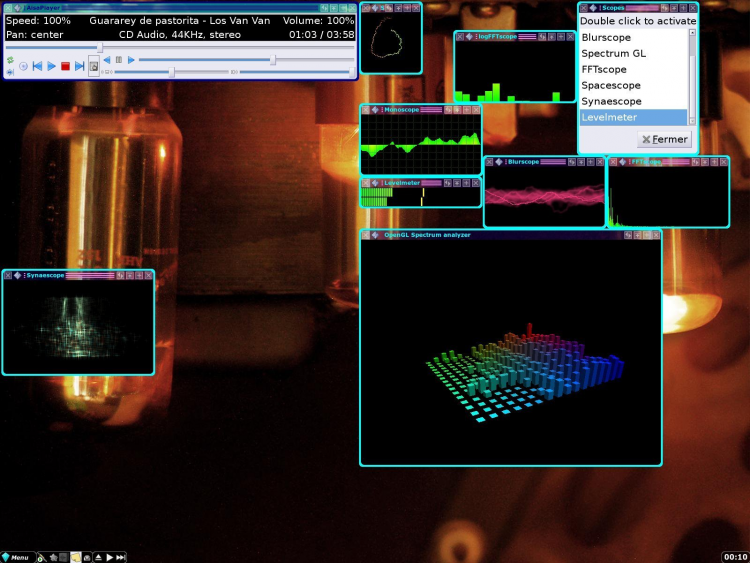
Task: Toggle the green loop icon
Action: 10,60
